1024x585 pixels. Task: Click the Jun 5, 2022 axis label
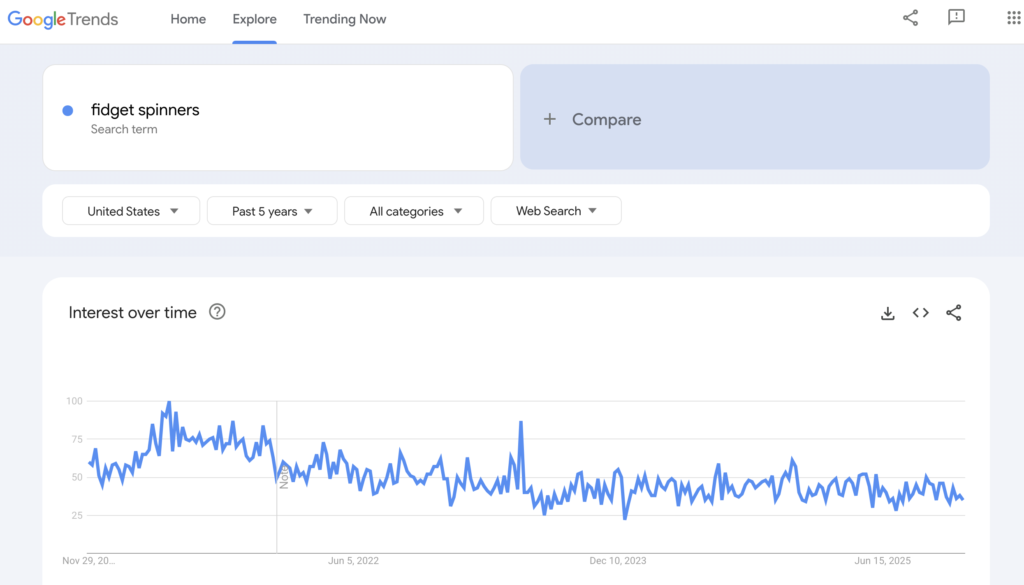coord(352,561)
